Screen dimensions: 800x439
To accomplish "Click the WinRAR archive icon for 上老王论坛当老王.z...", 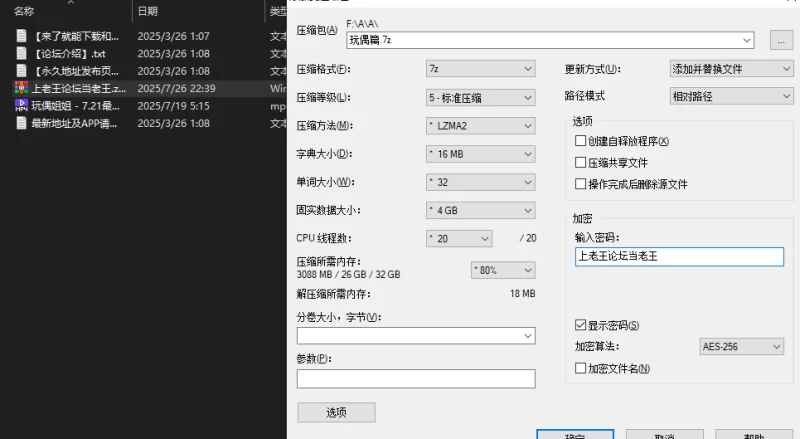I will pyautogui.click(x=21, y=88).
